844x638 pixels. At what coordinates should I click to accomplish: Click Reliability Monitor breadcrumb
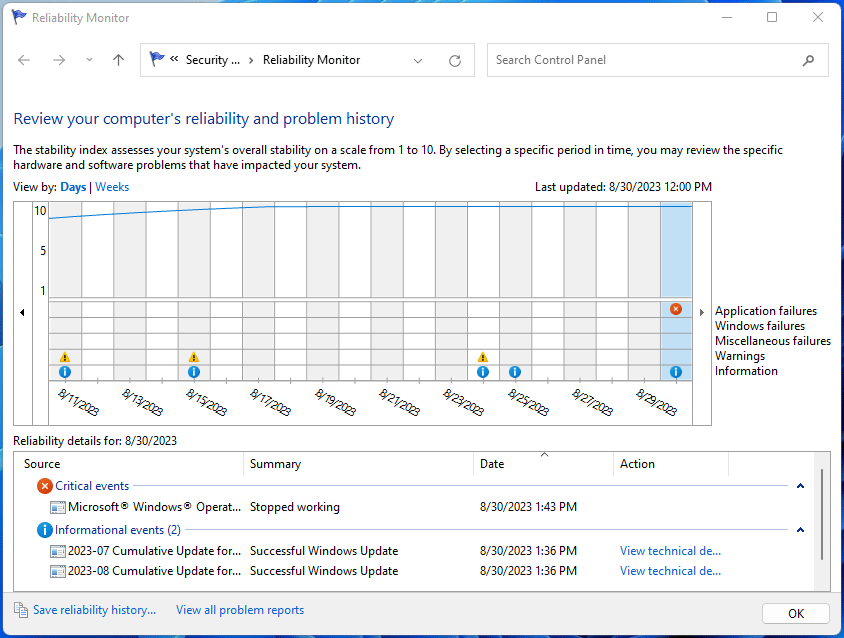(x=311, y=60)
